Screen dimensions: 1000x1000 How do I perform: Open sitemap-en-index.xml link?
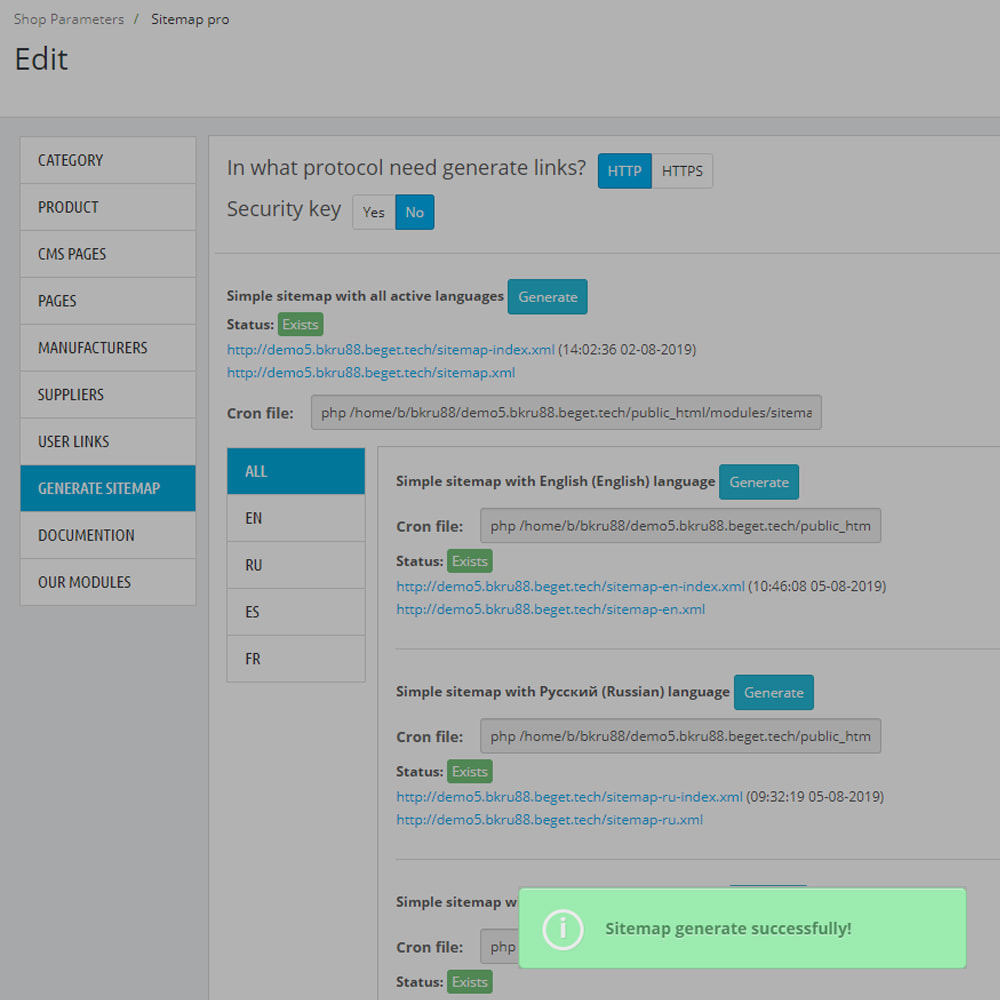pyautogui.click(x=570, y=586)
